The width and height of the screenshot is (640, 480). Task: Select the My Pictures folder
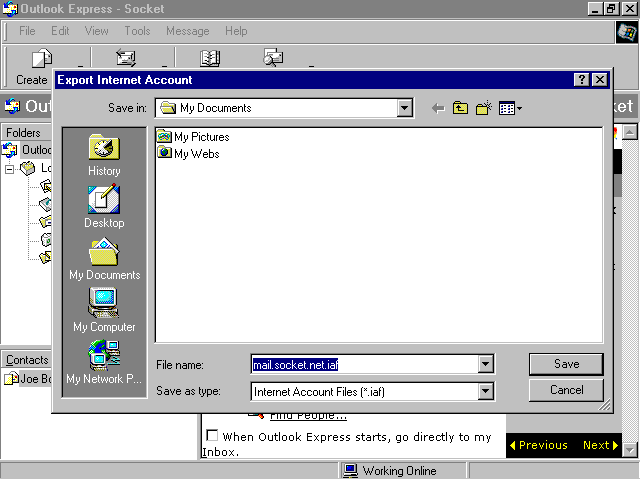tap(193, 137)
